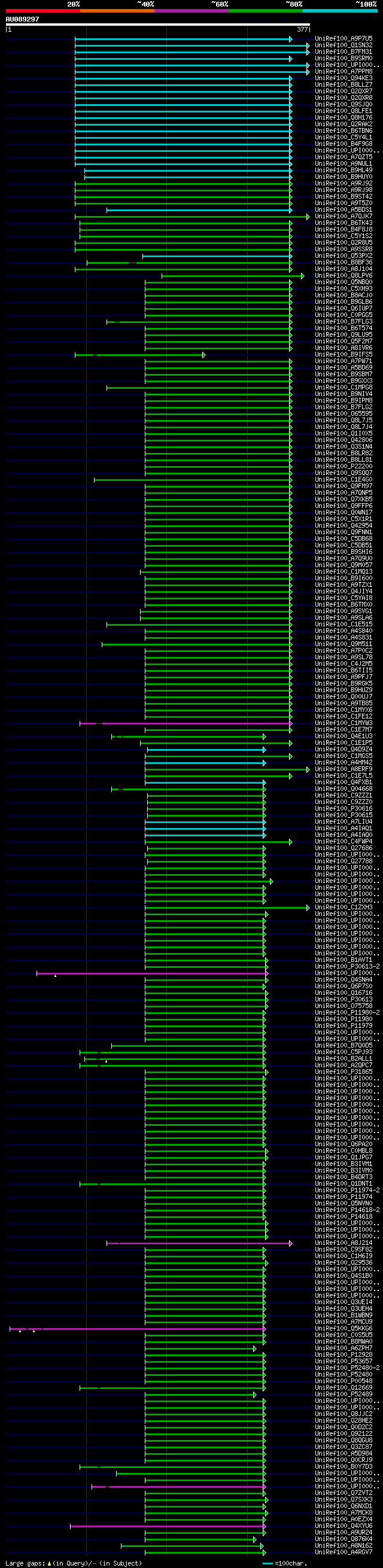Click the UniRef100_B8LLZ7 label
Viewport: 383px width, 1568px height.
coord(344,84)
